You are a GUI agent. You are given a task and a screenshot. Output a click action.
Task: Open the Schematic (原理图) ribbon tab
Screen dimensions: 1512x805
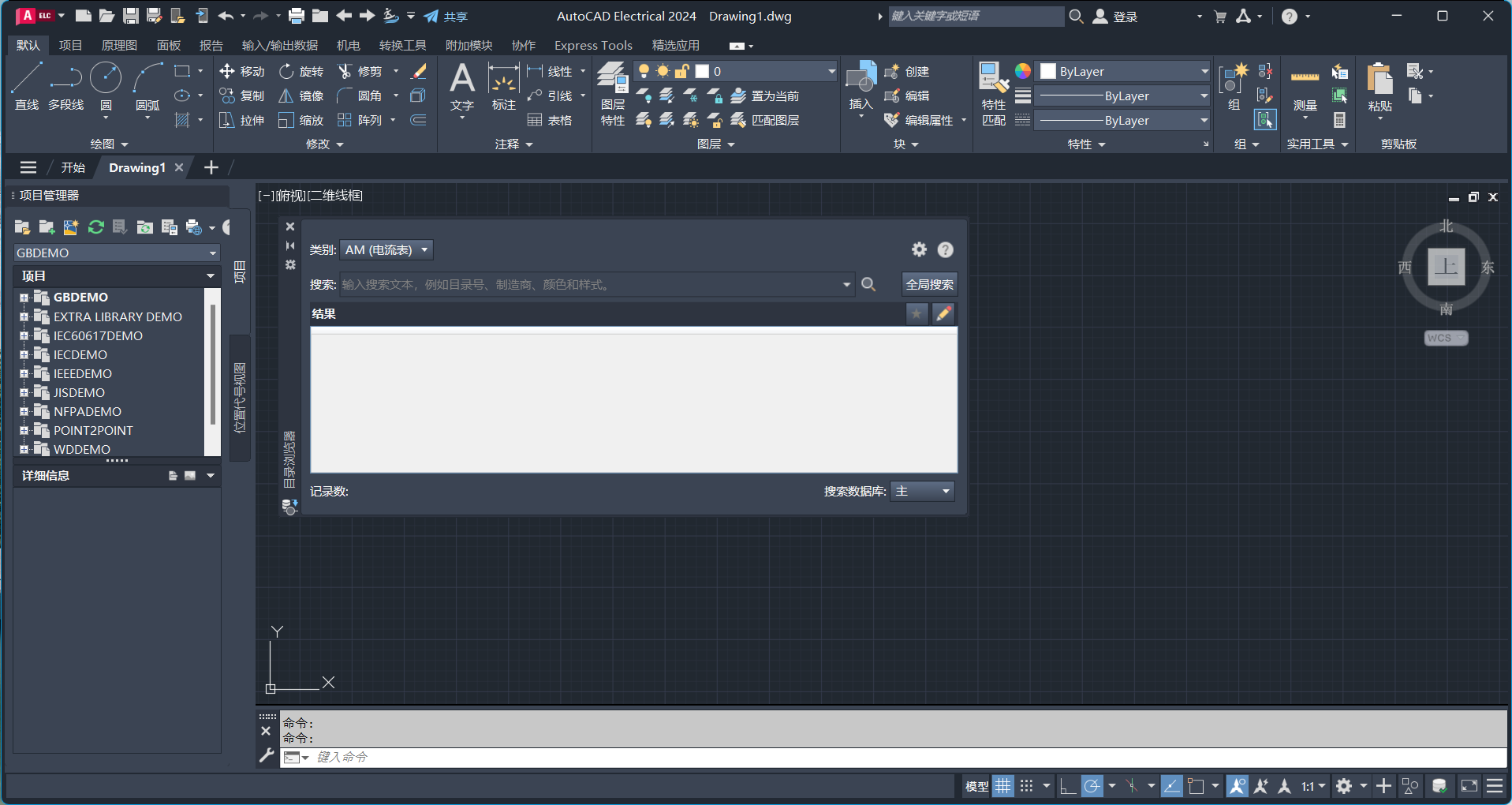pyautogui.click(x=119, y=46)
